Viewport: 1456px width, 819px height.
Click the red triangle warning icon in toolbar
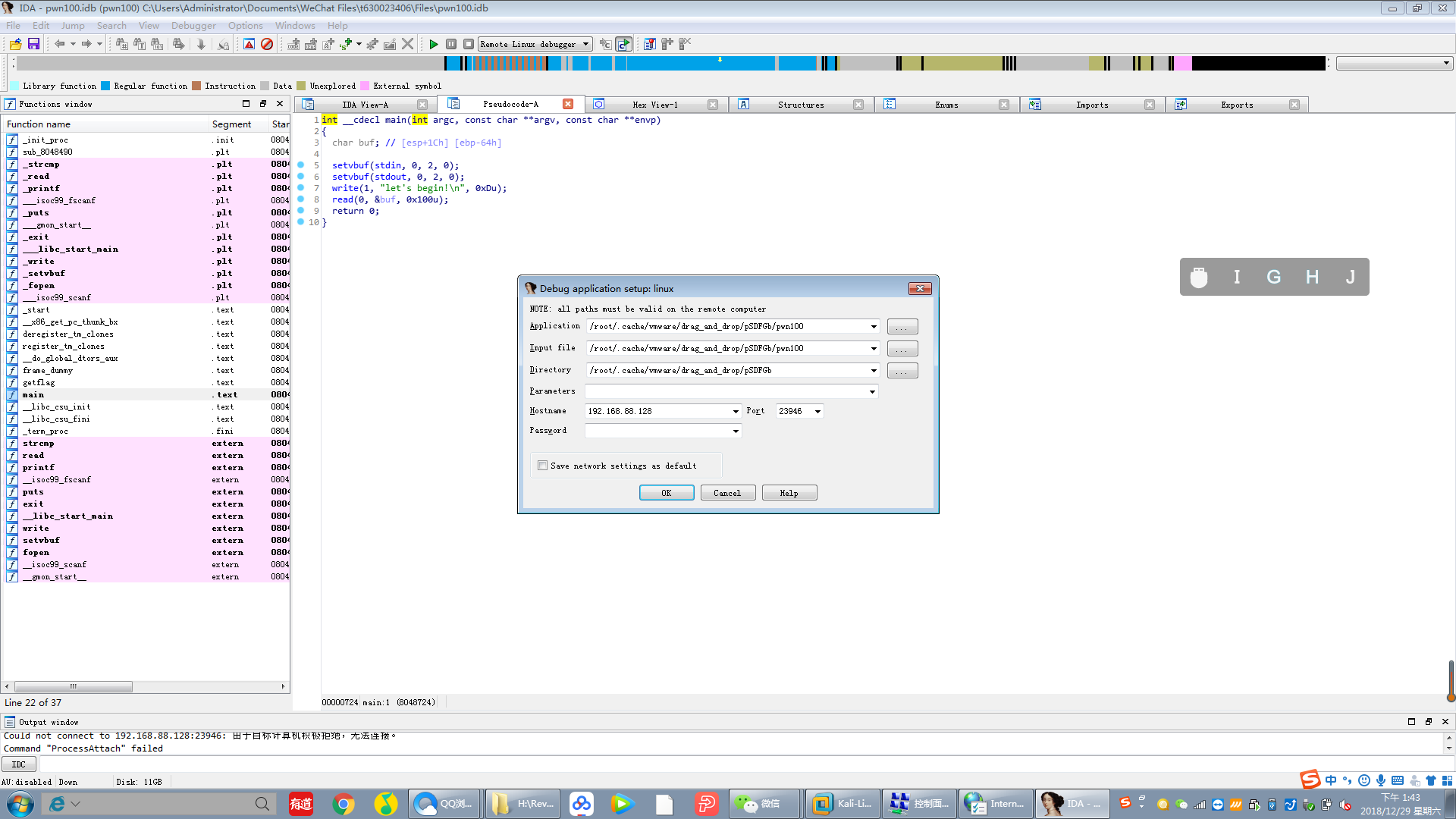coord(249,44)
